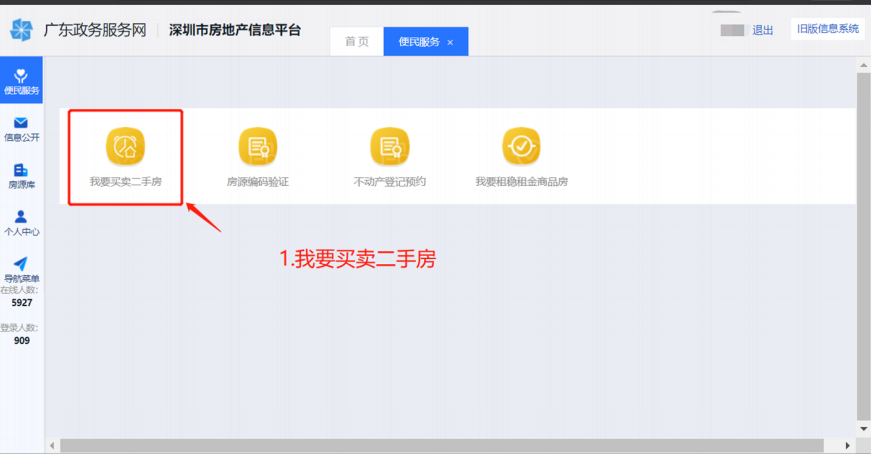This screenshot has width=871, height=454.
Task: Click the vertical scrollbar thumb
Action: coord(863,247)
